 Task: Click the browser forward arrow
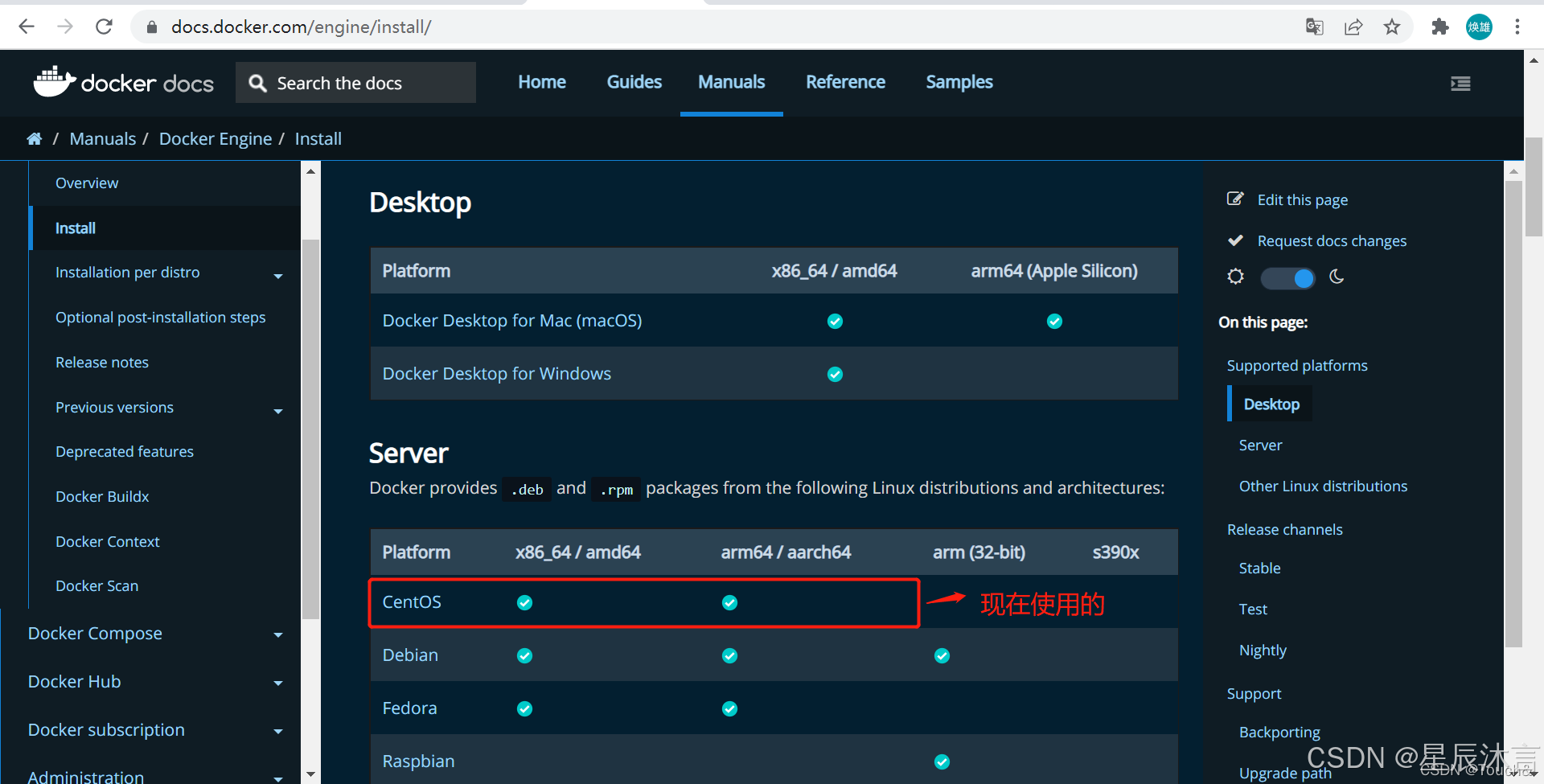pos(65,27)
